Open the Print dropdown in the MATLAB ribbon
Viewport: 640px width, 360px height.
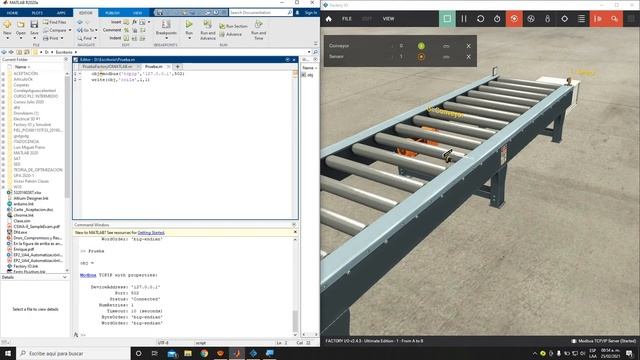[x=53, y=38]
